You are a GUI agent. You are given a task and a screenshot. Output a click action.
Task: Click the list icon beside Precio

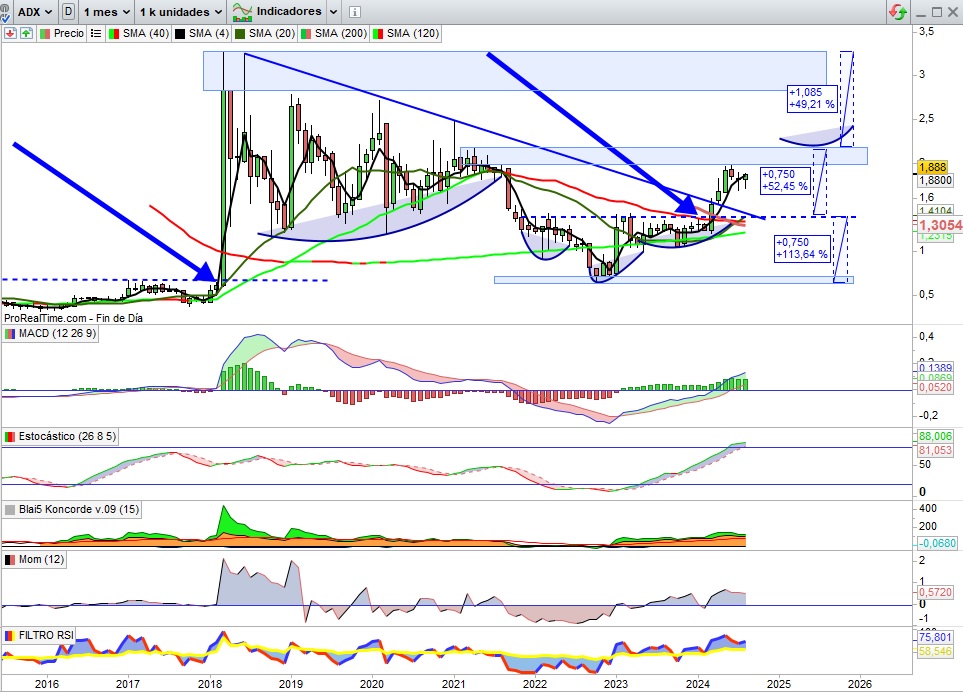[x=96, y=33]
